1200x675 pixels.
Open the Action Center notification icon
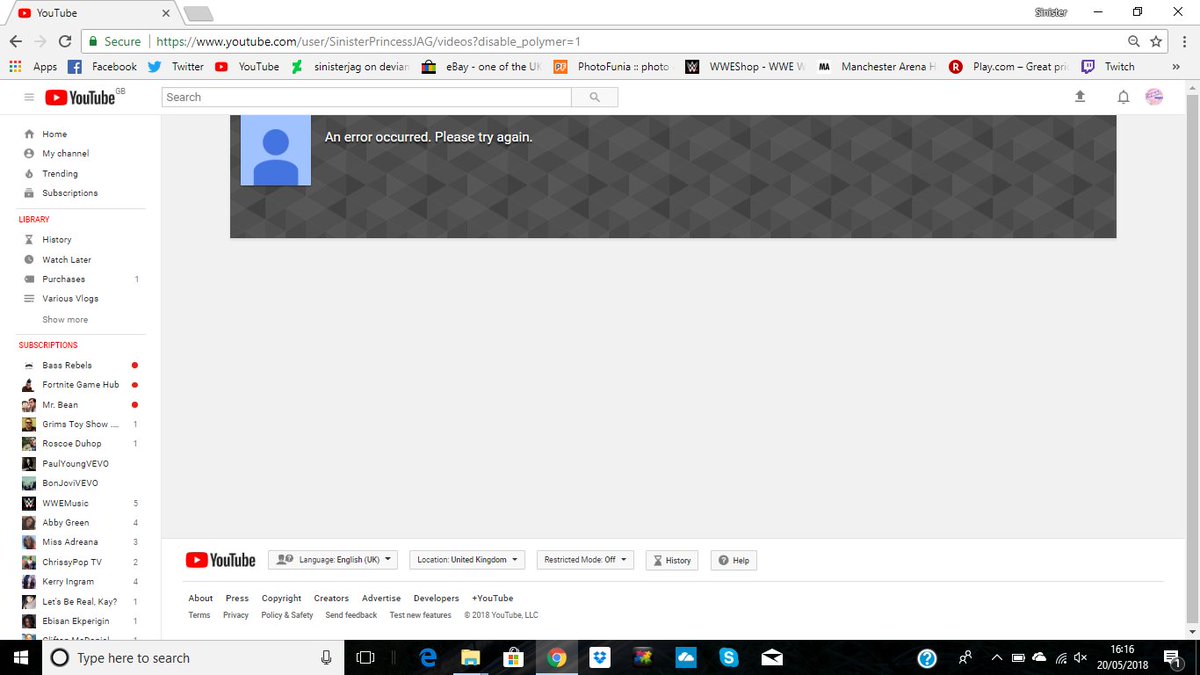pyautogui.click(x=1174, y=658)
